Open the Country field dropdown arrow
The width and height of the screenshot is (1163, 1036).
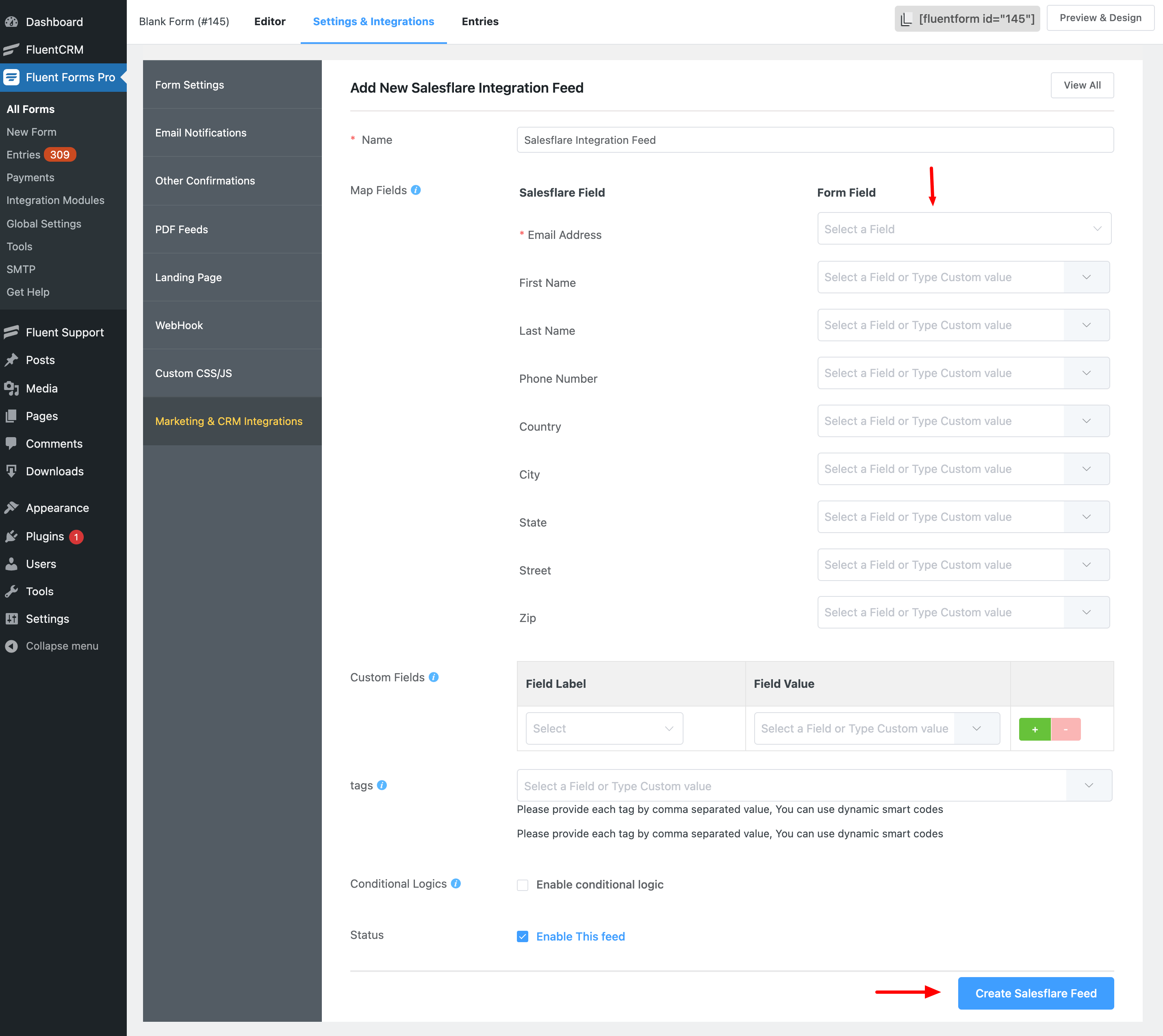tap(1086, 421)
